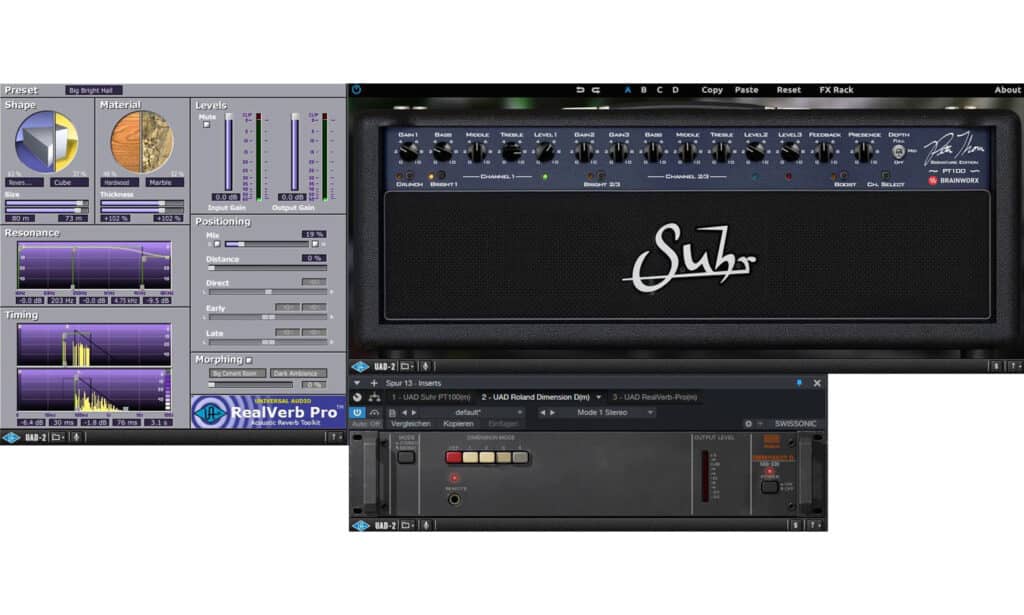Toggle the Suhr plugin power icon

357,90
